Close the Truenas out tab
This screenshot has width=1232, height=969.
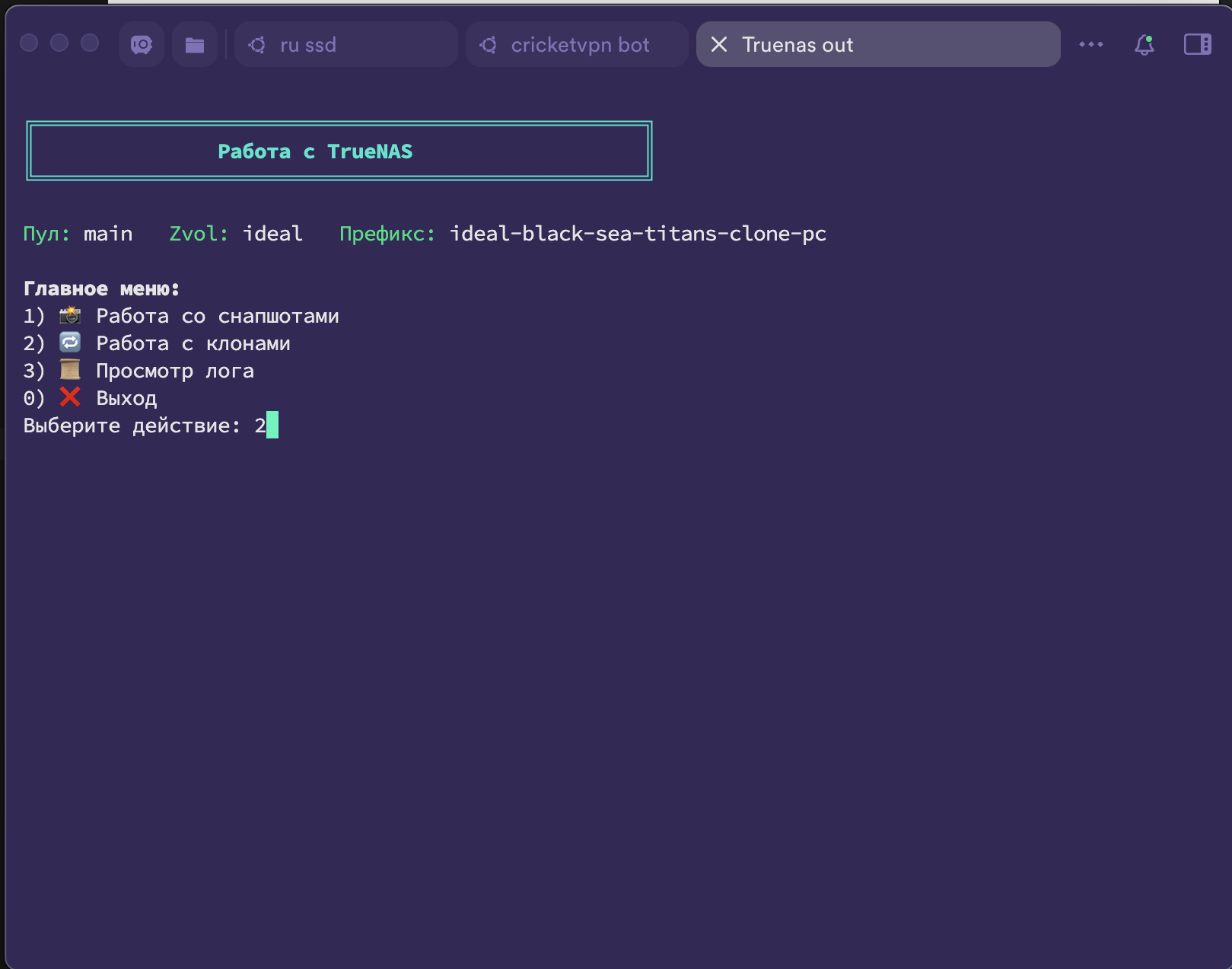coord(719,45)
